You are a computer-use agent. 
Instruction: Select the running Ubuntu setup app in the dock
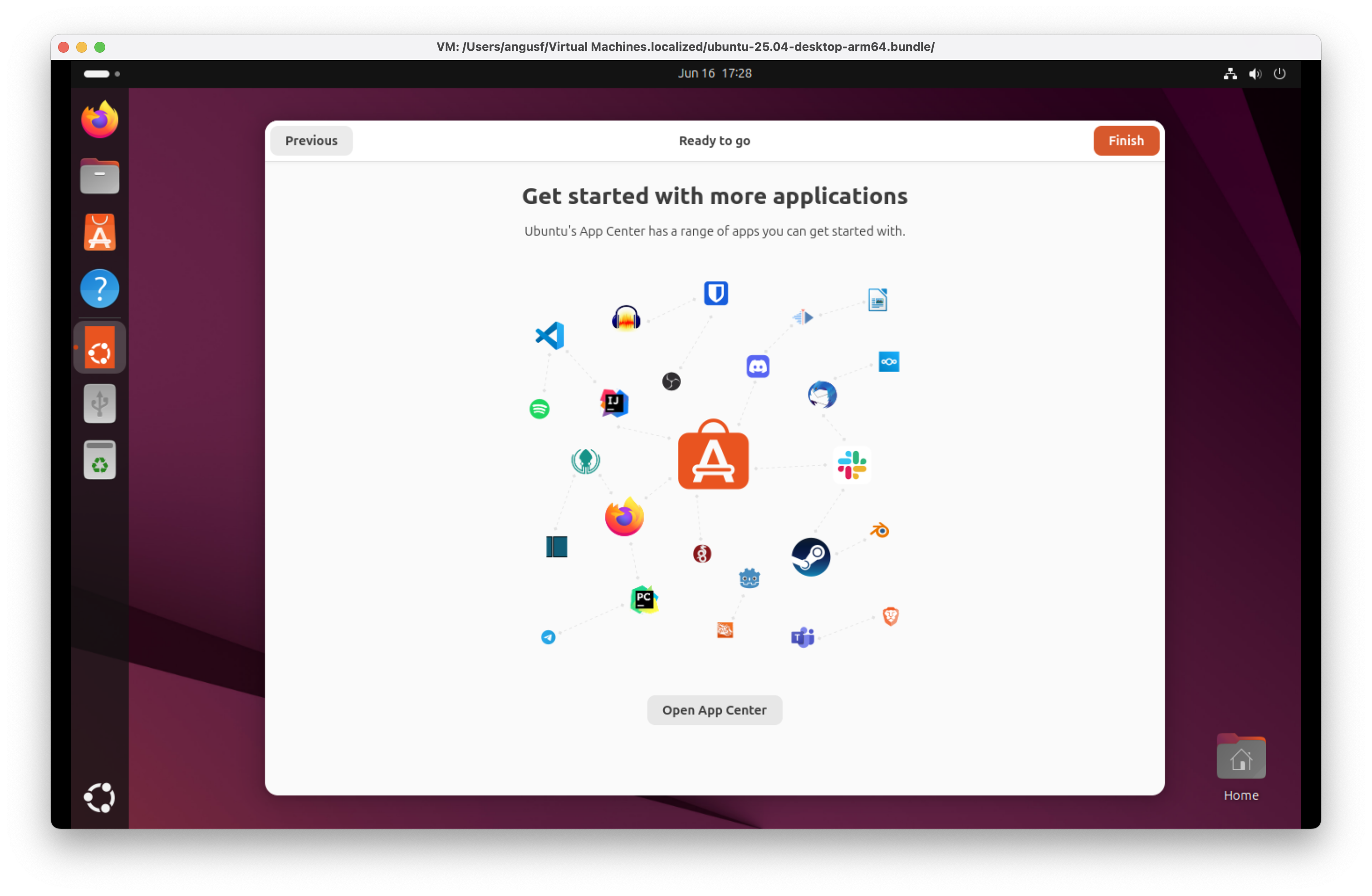pos(99,347)
